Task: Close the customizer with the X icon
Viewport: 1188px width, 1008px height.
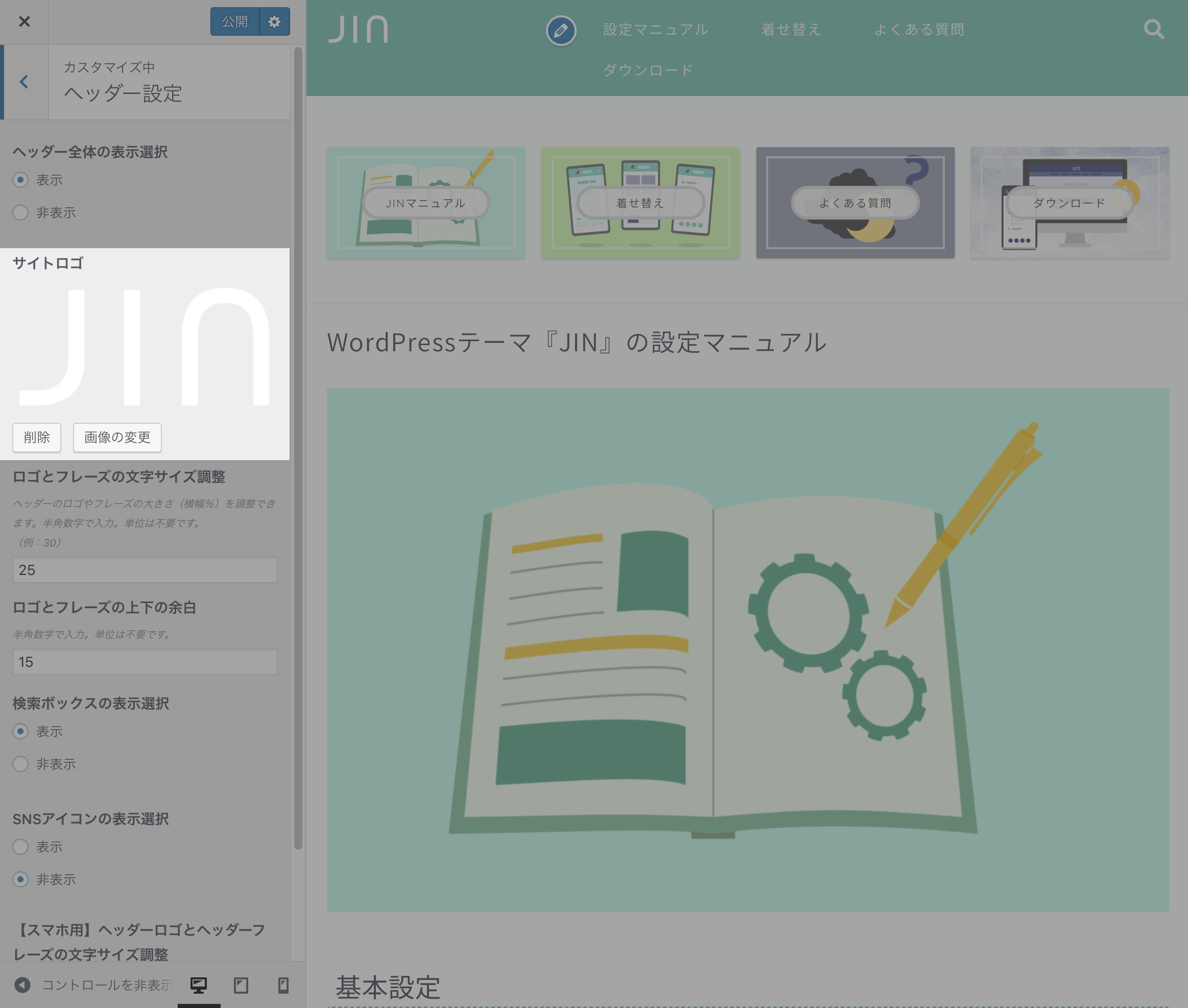Action: pyautogui.click(x=24, y=22)
